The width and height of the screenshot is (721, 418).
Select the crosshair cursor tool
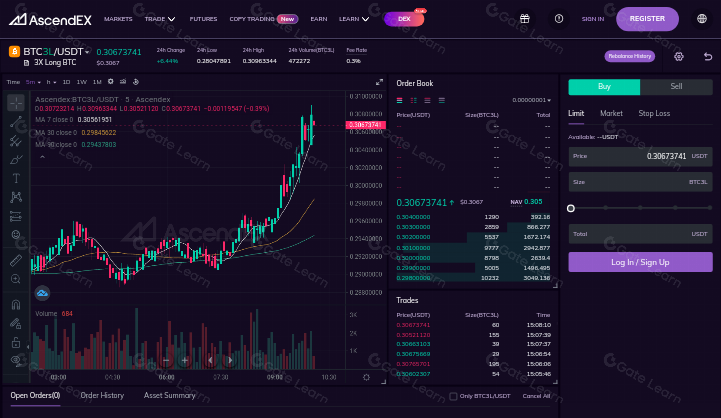[x=16, y=103]
